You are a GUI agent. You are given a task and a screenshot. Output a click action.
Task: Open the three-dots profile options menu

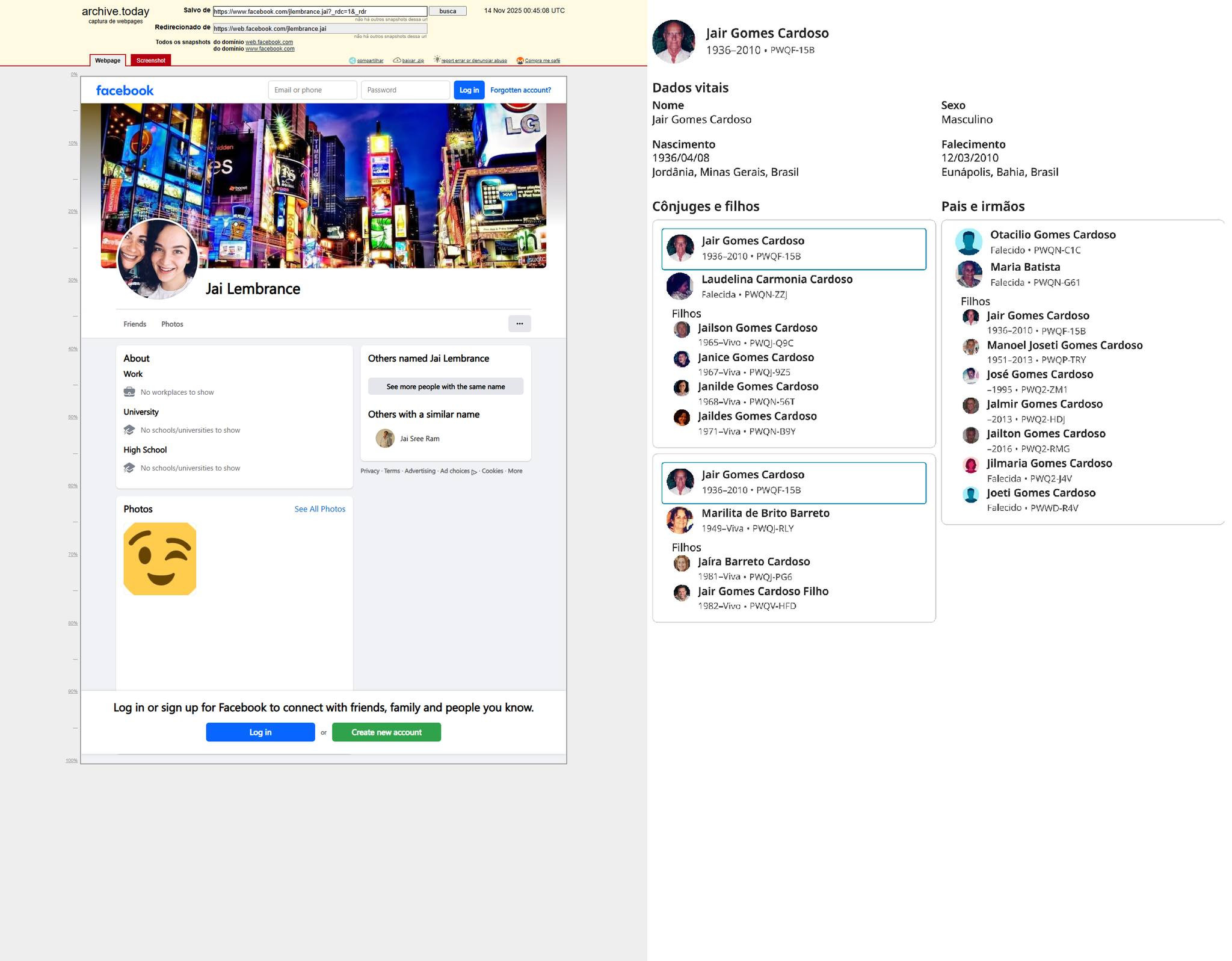pyautogui.click(x=519, y=324)
